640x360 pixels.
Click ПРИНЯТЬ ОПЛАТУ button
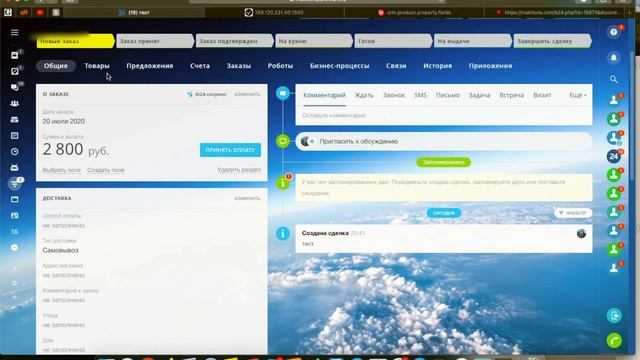click(230, 150)
